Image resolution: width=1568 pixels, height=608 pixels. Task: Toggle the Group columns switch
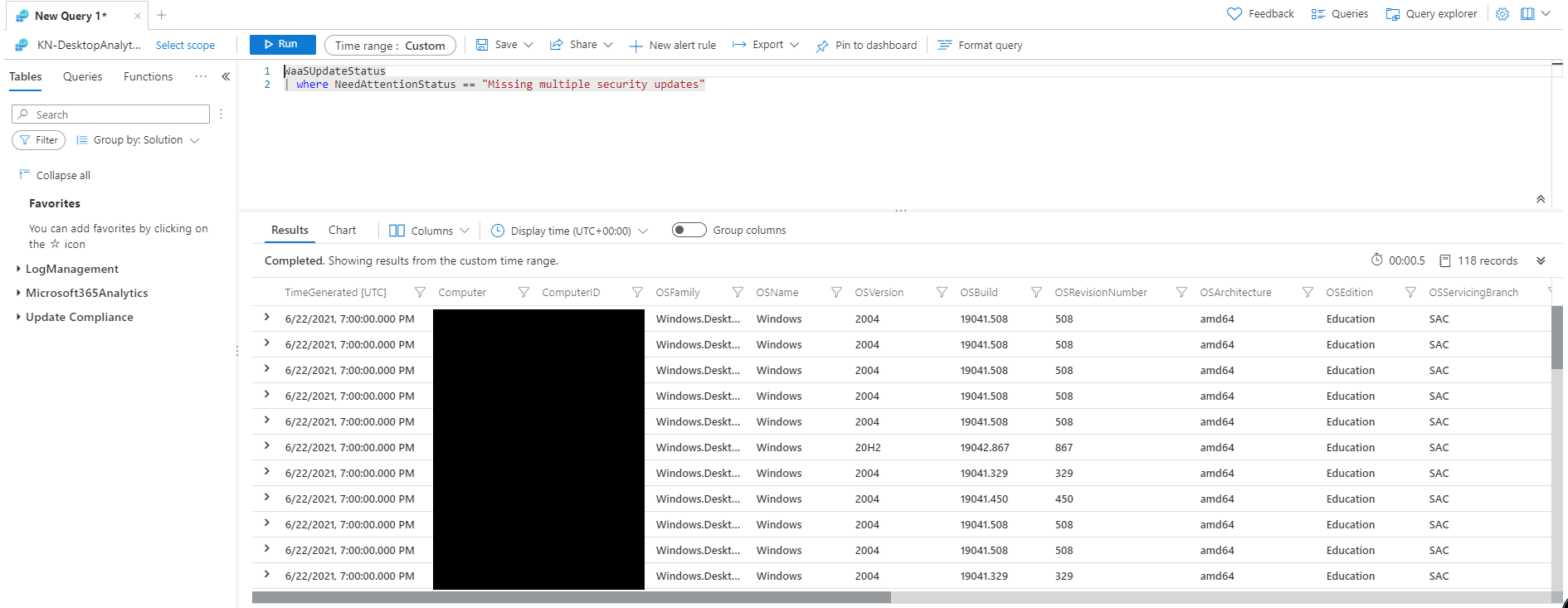click(x=689, y=230)
